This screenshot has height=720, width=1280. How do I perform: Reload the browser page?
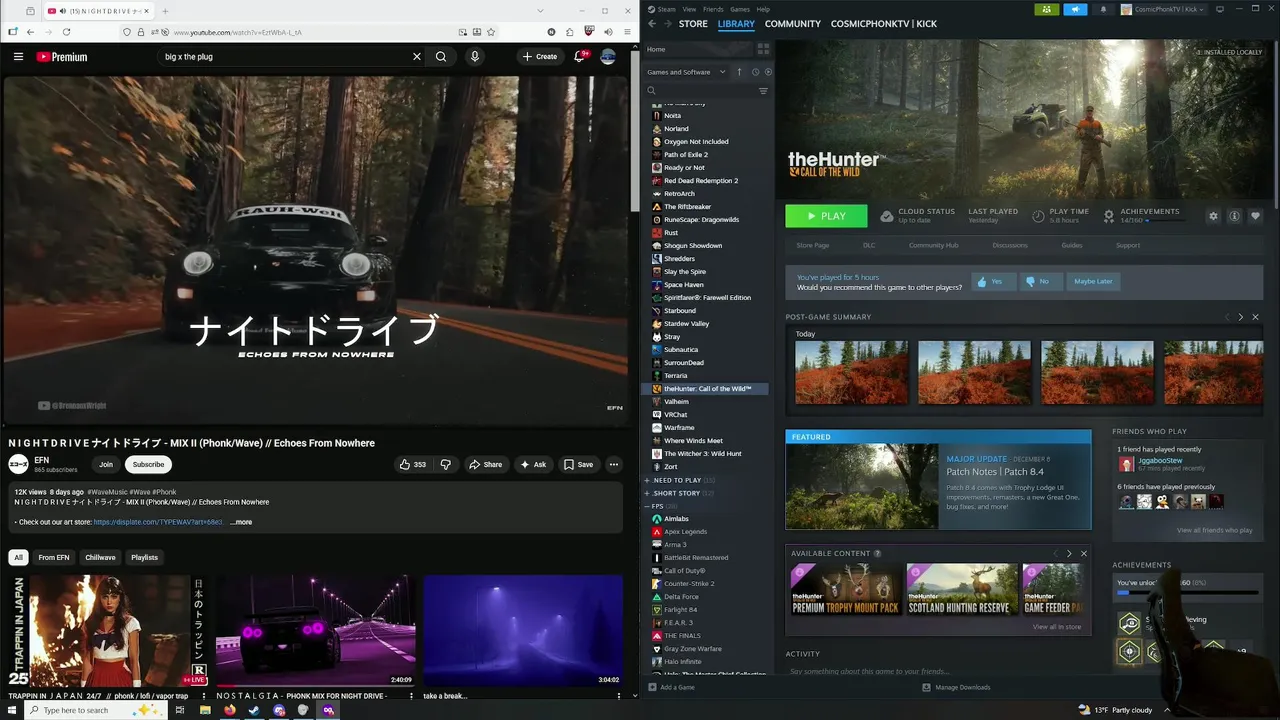67,32
